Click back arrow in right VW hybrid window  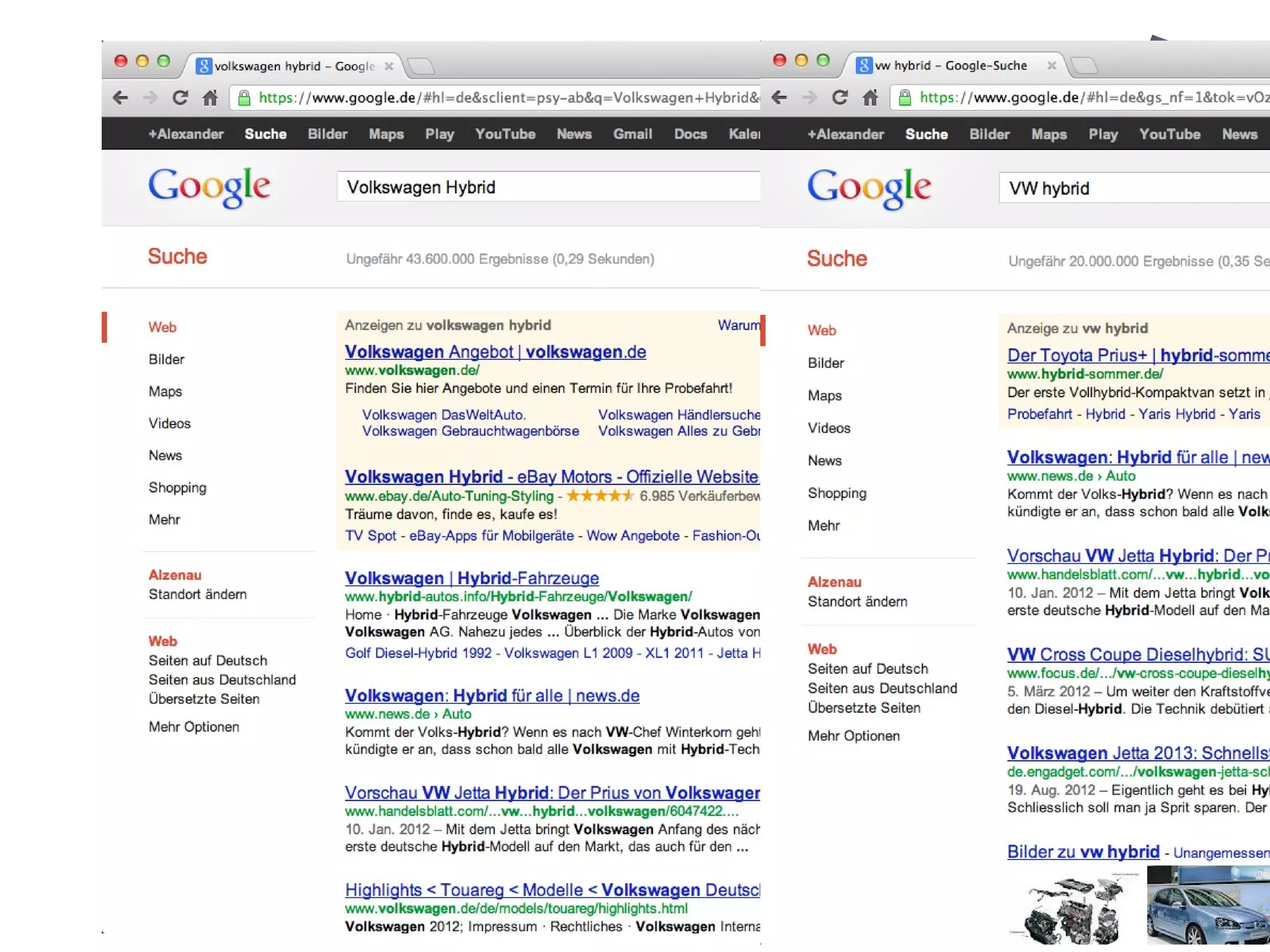[x=779, y=97]
